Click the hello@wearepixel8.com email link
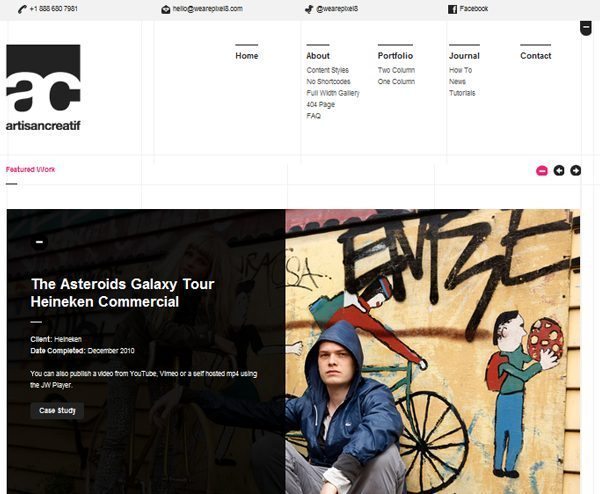600x494 pixels. point(207,9)
